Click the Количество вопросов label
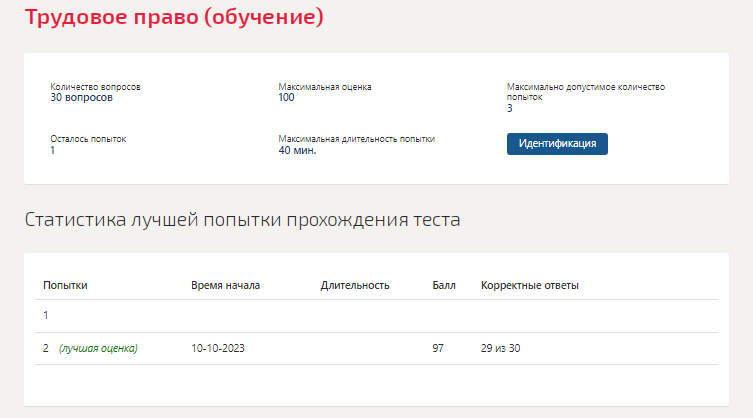 point(95,87)
